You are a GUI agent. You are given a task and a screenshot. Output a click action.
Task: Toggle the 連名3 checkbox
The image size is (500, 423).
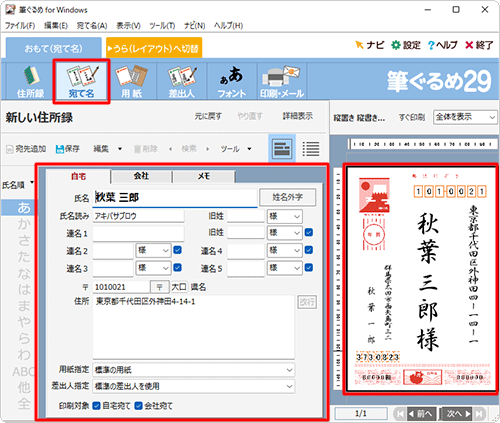178,267
